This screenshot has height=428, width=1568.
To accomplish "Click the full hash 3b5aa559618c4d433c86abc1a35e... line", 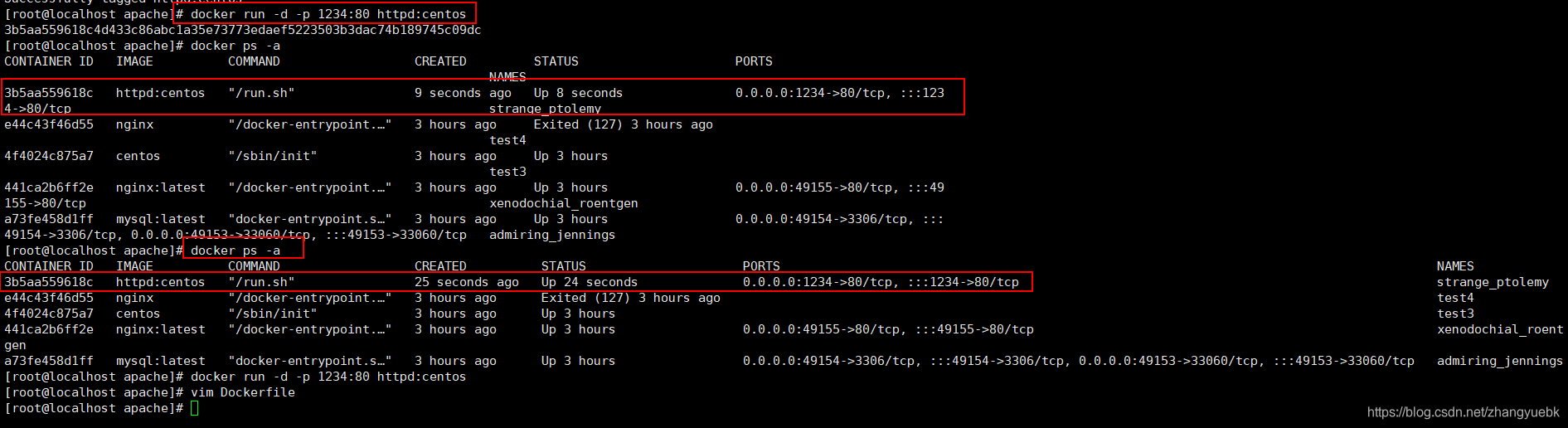I will click(242, 30).
